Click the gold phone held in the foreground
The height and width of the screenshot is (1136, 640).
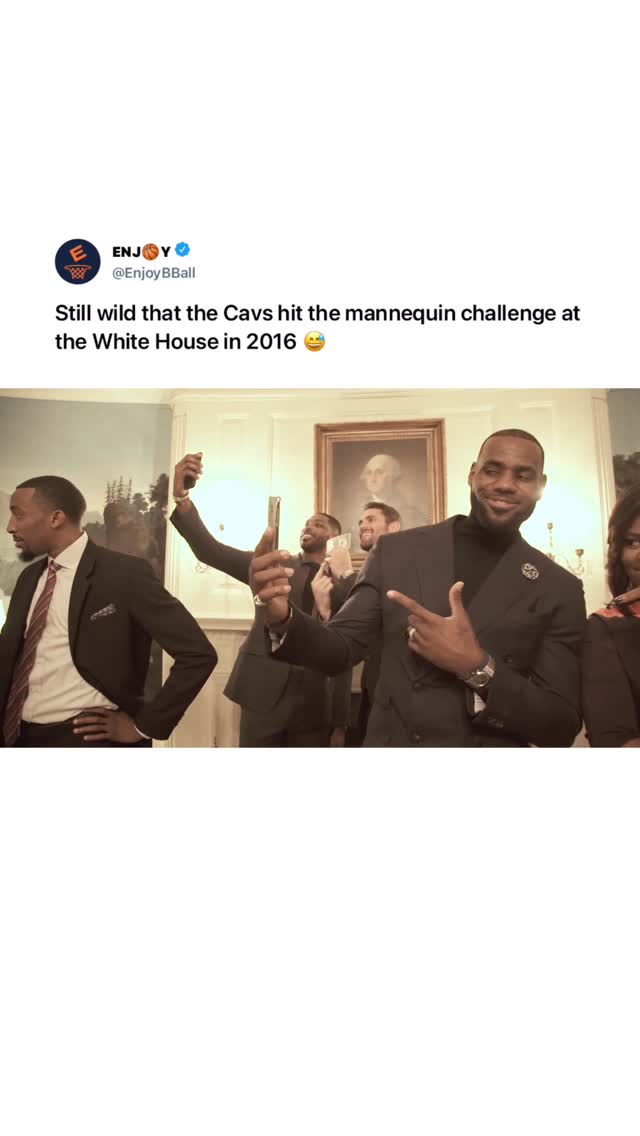(274, 523)
